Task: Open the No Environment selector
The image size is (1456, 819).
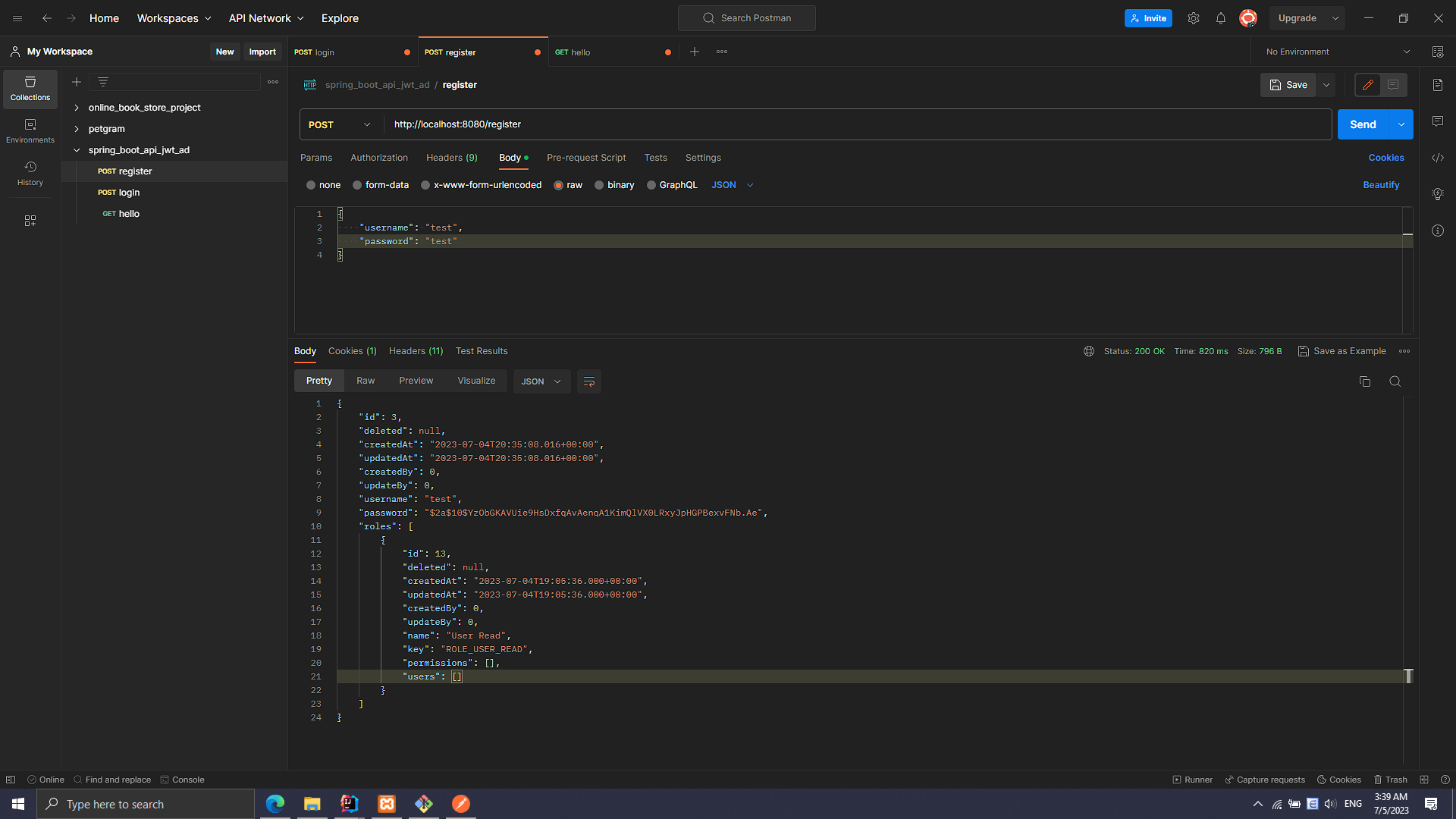Action: (1338, 52)
